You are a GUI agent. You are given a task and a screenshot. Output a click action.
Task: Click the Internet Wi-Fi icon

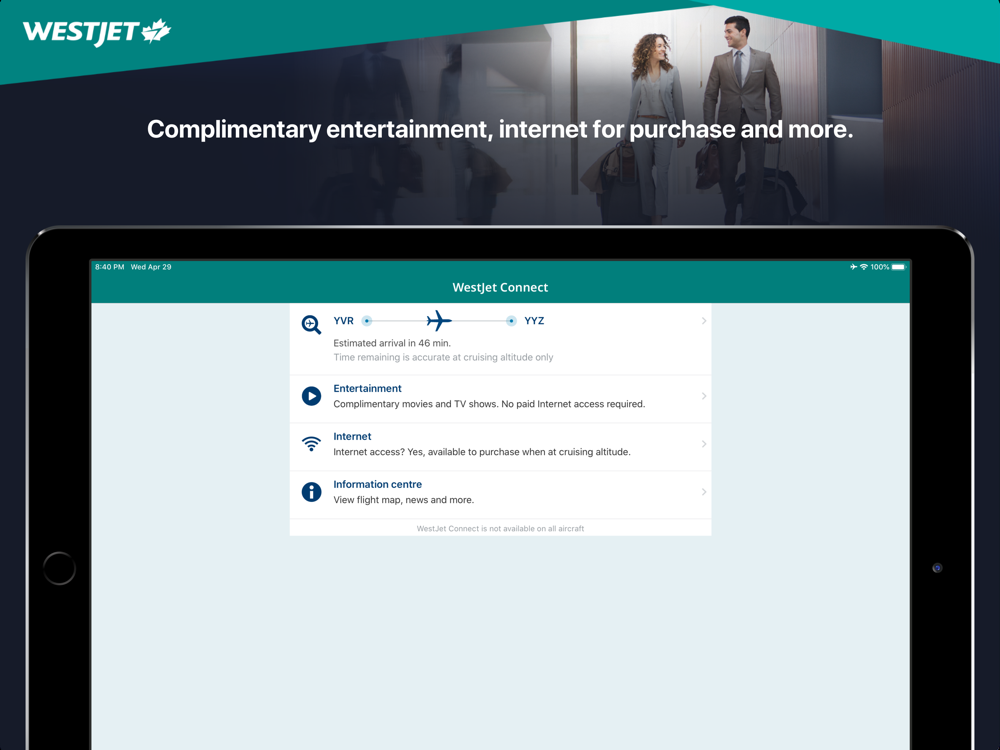click(311, 444)
